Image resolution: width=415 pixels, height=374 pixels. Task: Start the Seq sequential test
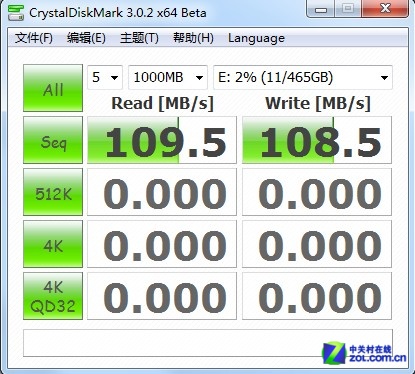pos(53,140)
